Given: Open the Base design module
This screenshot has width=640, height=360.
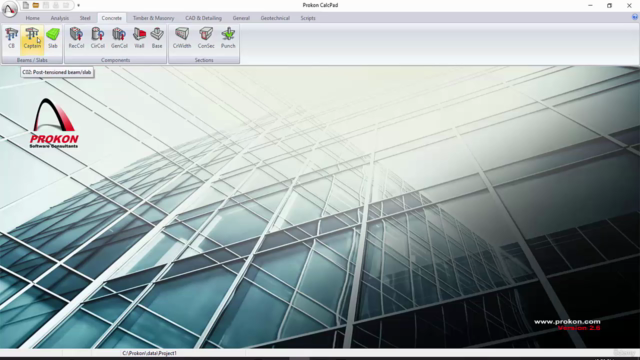Looking at the screenshot, I should click(157, 38).
